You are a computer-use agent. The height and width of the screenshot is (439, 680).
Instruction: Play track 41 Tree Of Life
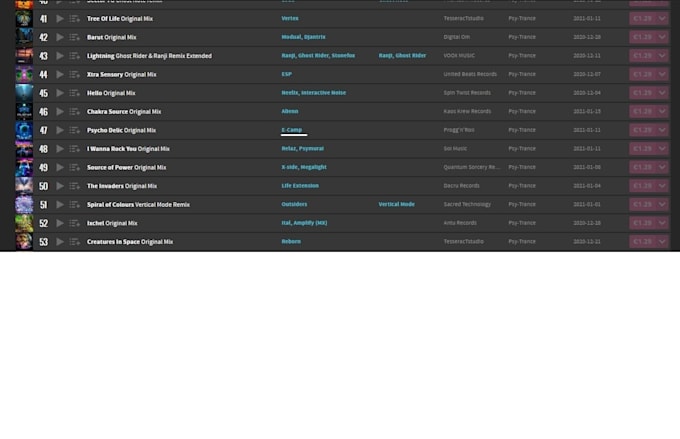(x=60, y=19)
